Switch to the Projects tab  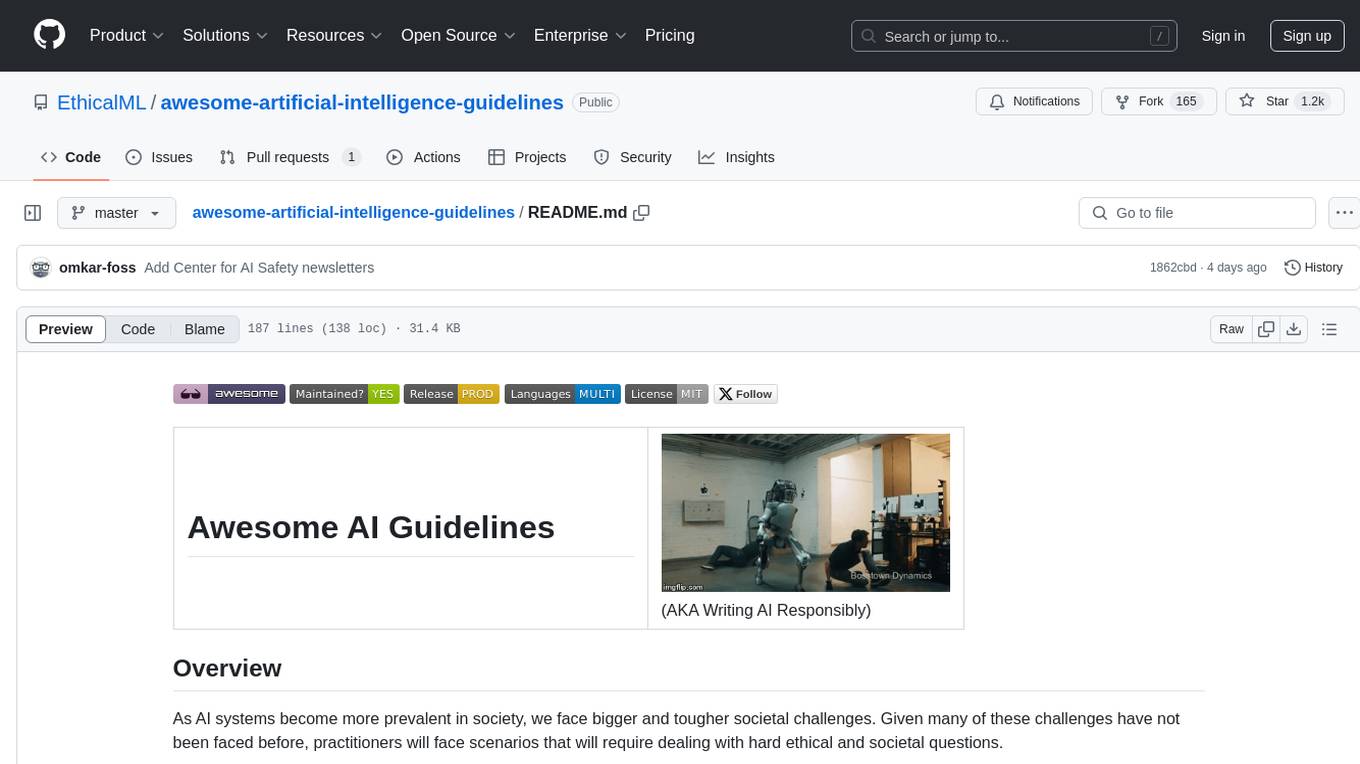[x=527, y=157]
